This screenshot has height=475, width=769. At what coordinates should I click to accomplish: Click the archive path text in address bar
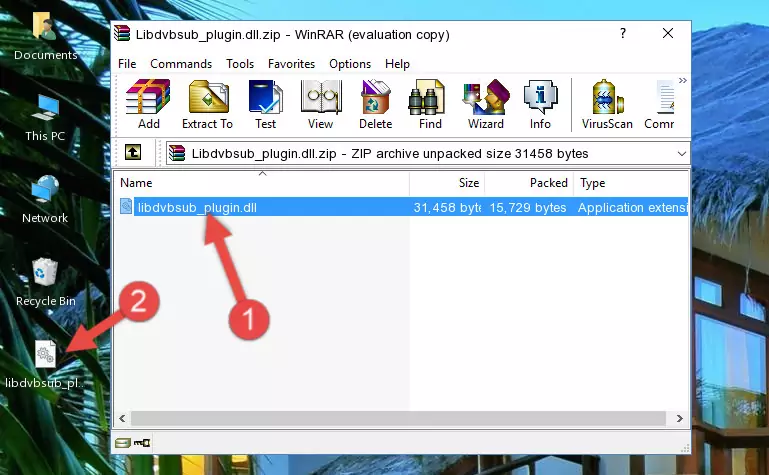[390, 153]
